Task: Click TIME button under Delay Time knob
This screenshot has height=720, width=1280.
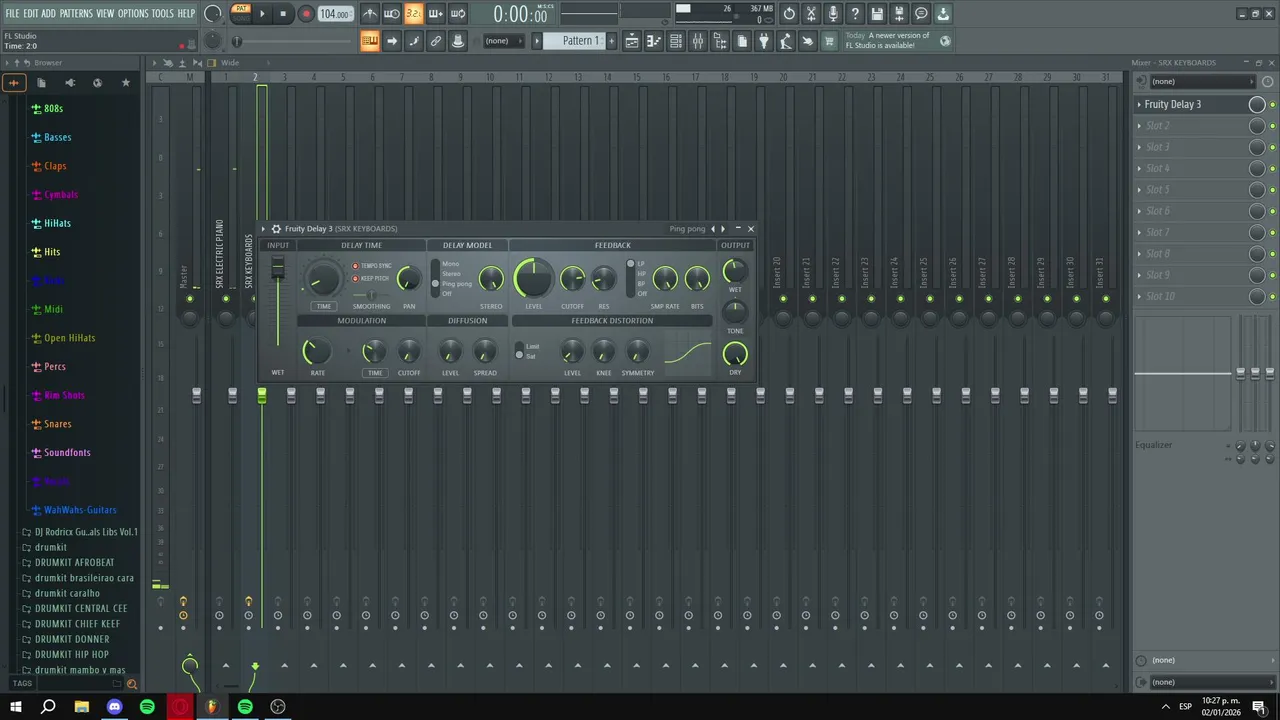Action: click(x=324, y=306)
